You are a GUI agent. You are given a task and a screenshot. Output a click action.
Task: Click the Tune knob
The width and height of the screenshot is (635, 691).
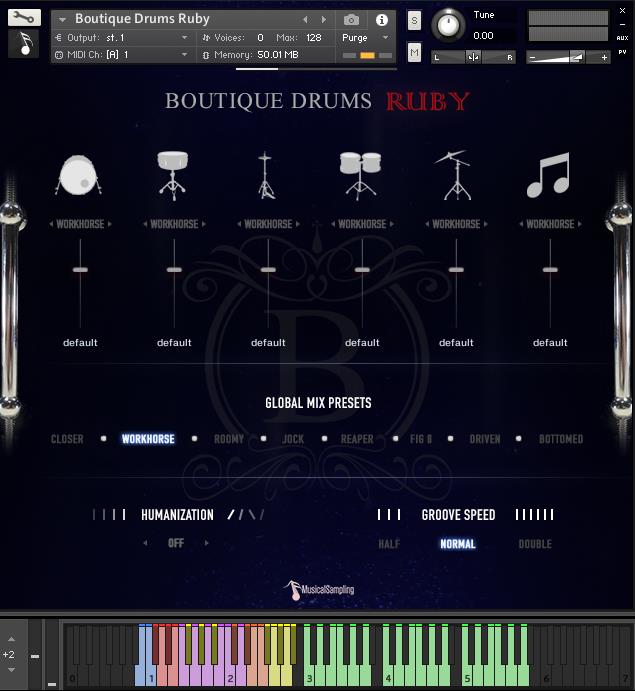click(448, 25)
